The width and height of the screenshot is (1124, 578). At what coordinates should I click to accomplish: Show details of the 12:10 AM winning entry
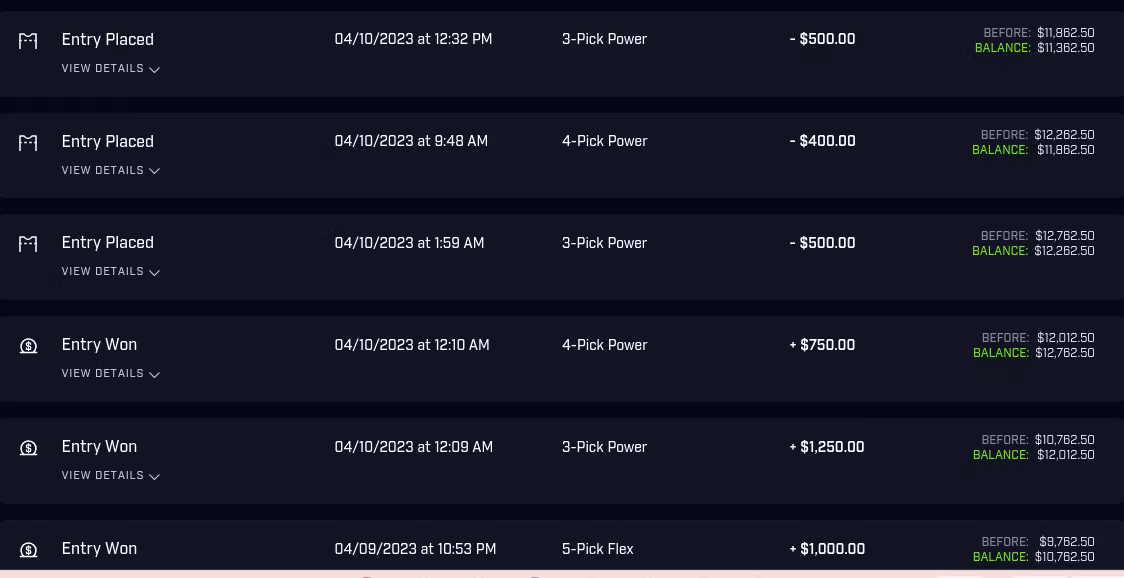pos(110,374)
